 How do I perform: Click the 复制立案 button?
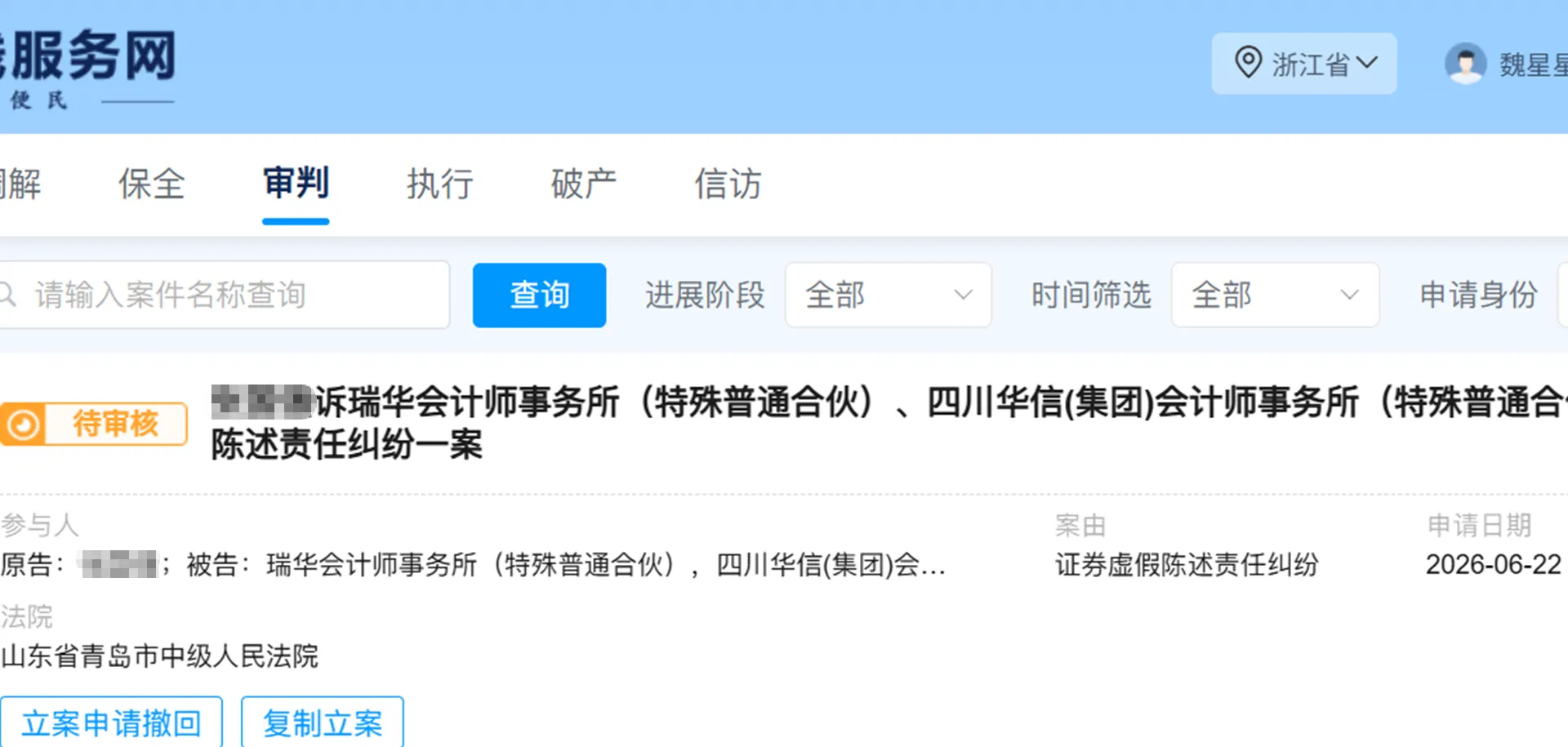323,723
